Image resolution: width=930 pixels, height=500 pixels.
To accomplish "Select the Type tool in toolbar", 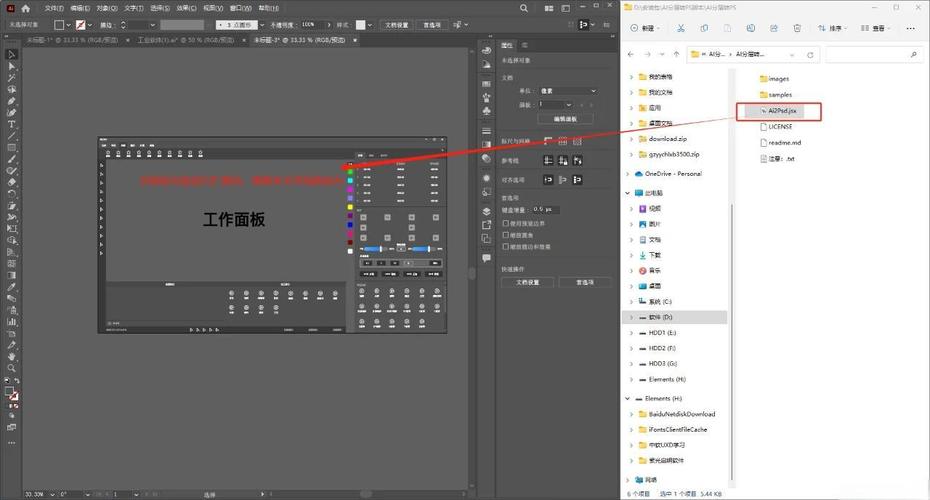I will (x=12, y=124).
